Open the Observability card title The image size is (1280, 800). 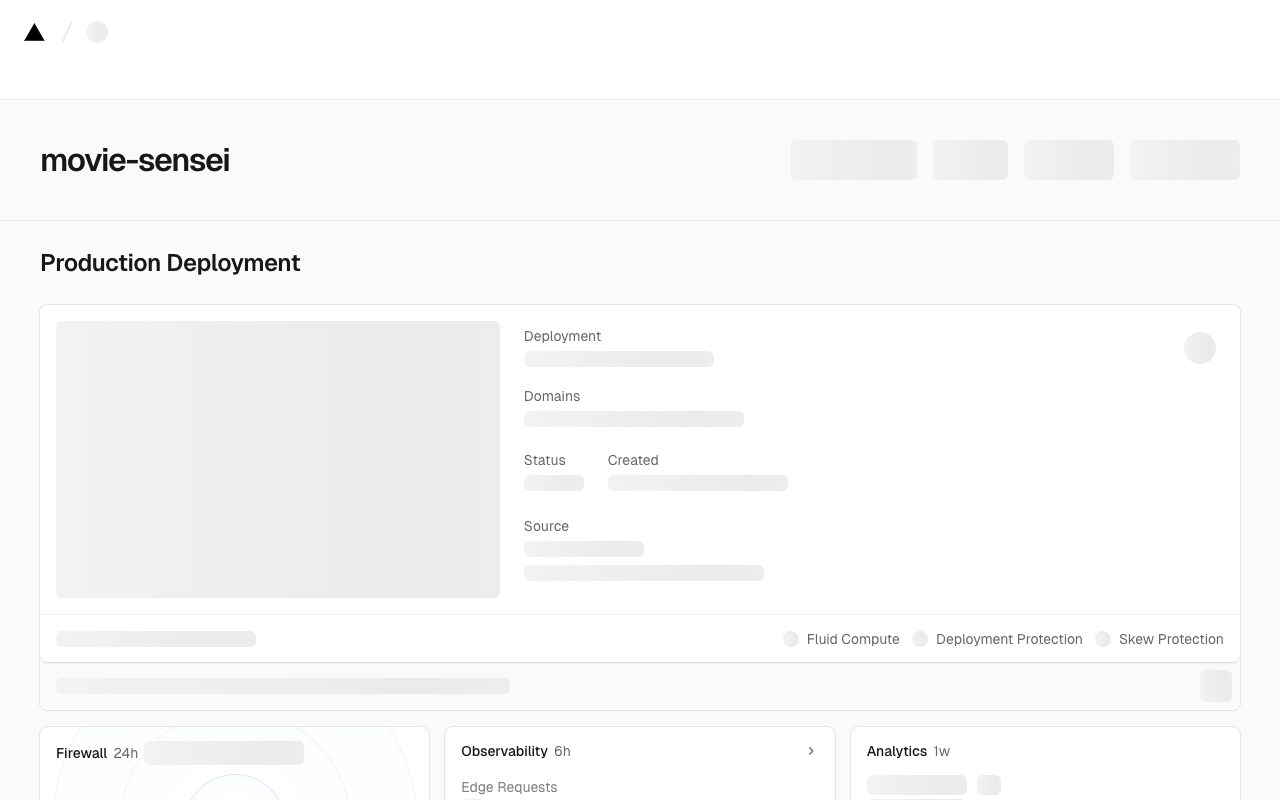coord(504,751)
